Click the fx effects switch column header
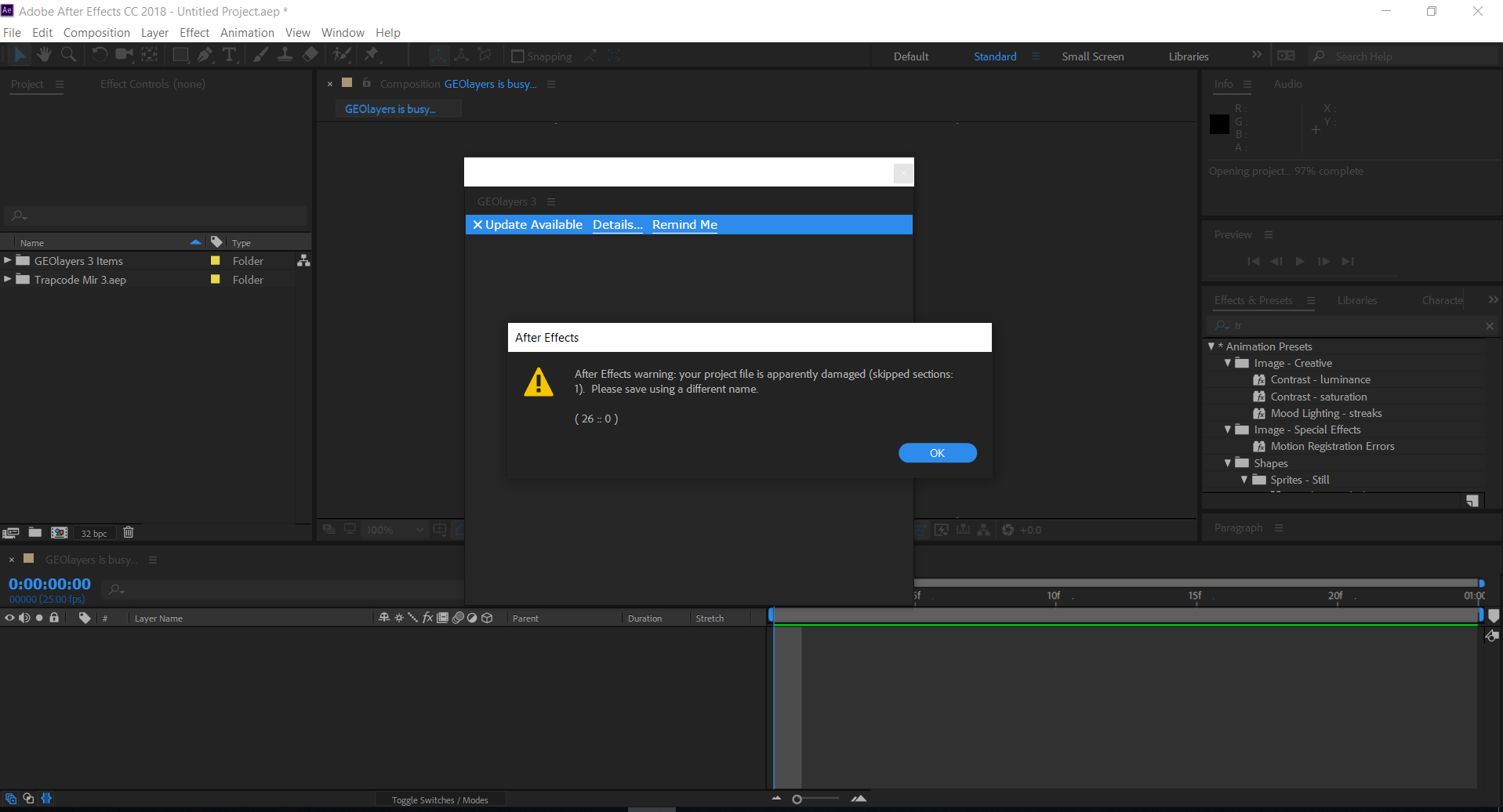The height and width of the screenshot is (812, 1503). point(428,618)
